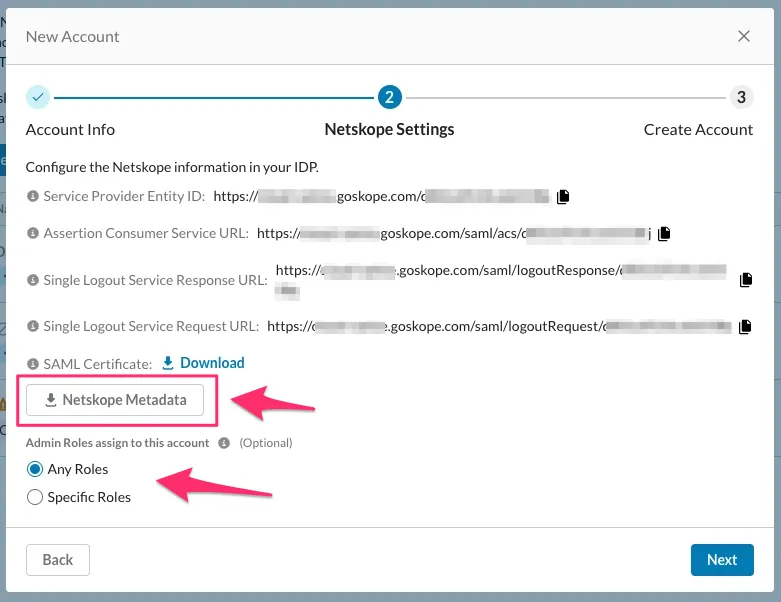The image size is (781, 602).
Task: Click info icon next to Admin Roles label
Action: (224, 443)
